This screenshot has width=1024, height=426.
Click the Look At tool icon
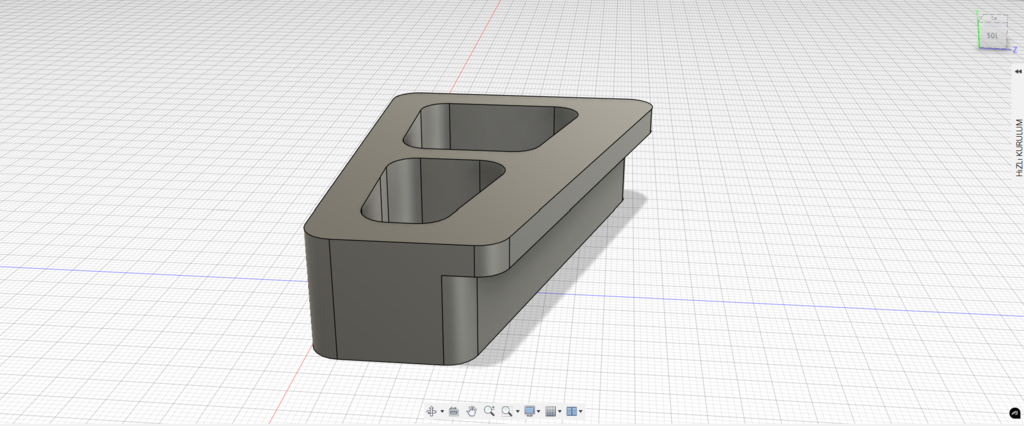[x=454, y=411]
